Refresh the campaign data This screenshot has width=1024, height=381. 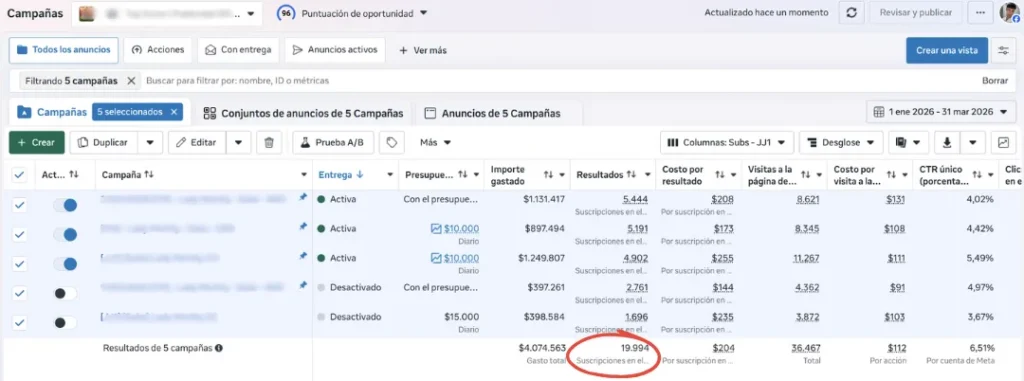click(x=851, y=13)
